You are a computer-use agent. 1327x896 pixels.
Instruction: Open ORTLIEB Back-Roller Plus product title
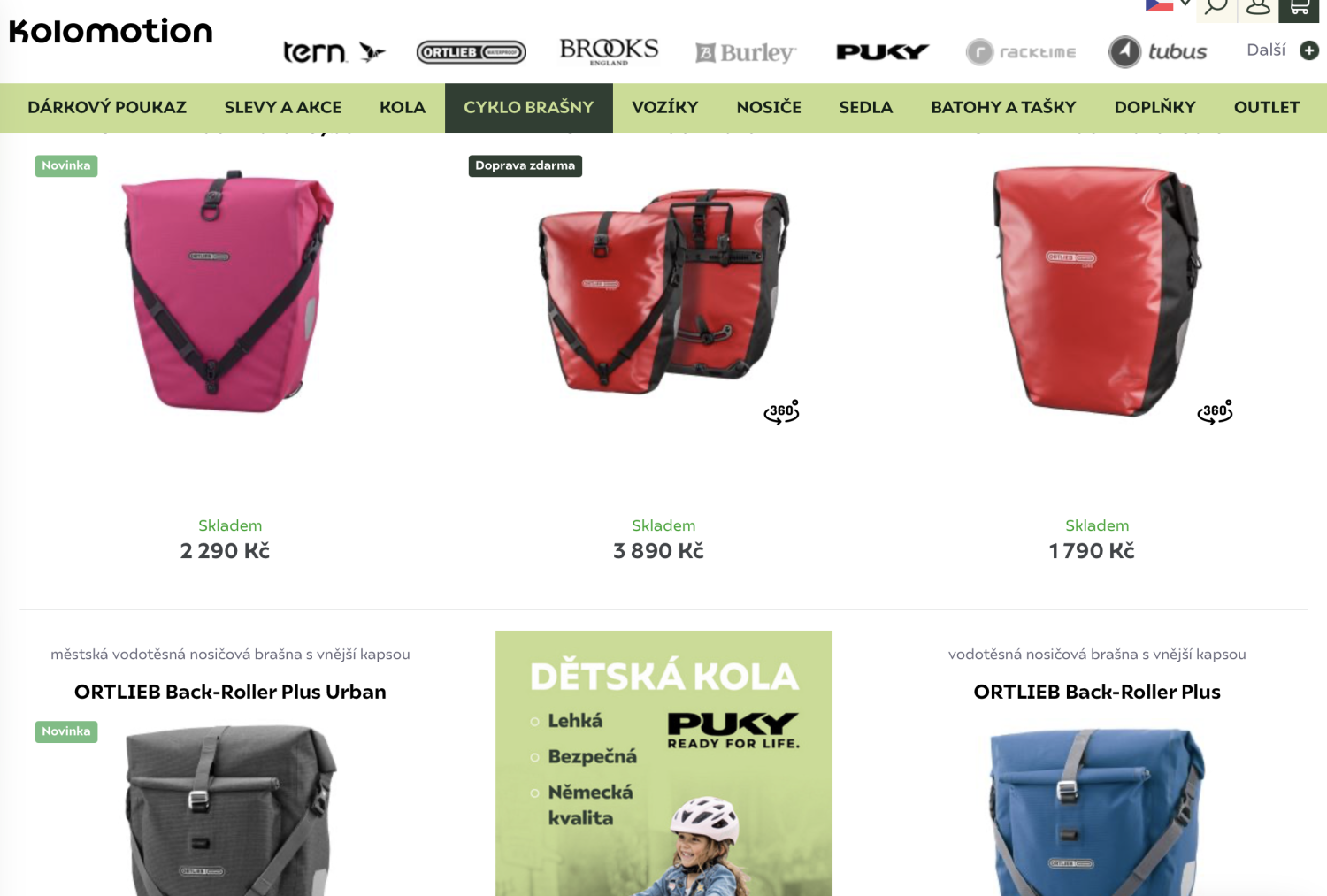(1097, 692)
